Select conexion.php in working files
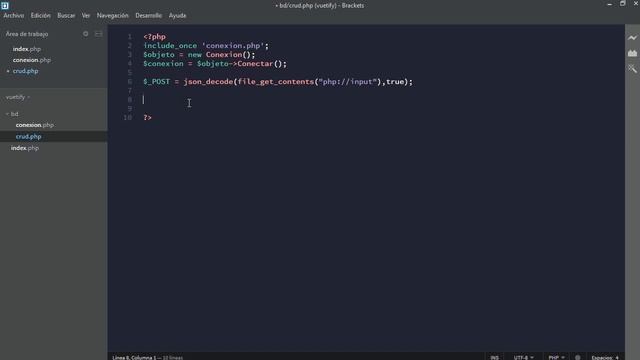Image resolution: width=640 pixels, height=360 pixels. (x=32, y=60)
